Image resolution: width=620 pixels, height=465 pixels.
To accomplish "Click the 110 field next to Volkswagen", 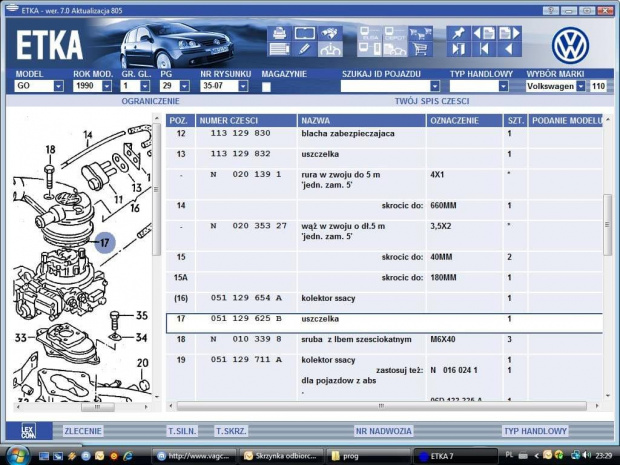I will pyautogui.click(x=598, y=86).
